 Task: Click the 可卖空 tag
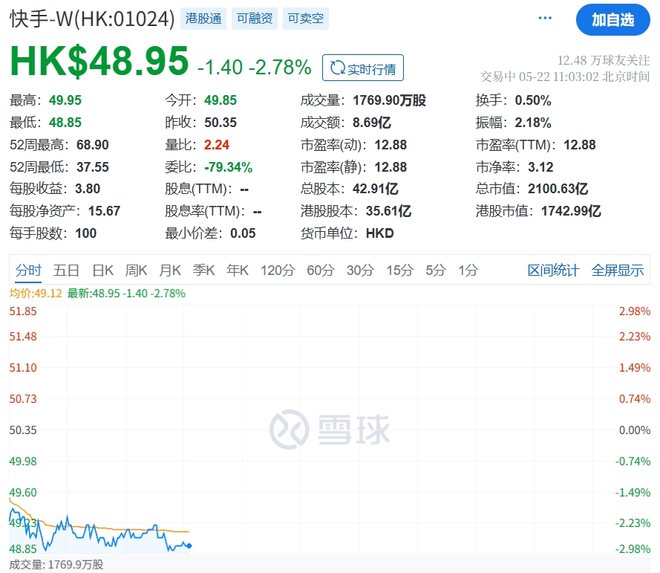click(304, 19)
